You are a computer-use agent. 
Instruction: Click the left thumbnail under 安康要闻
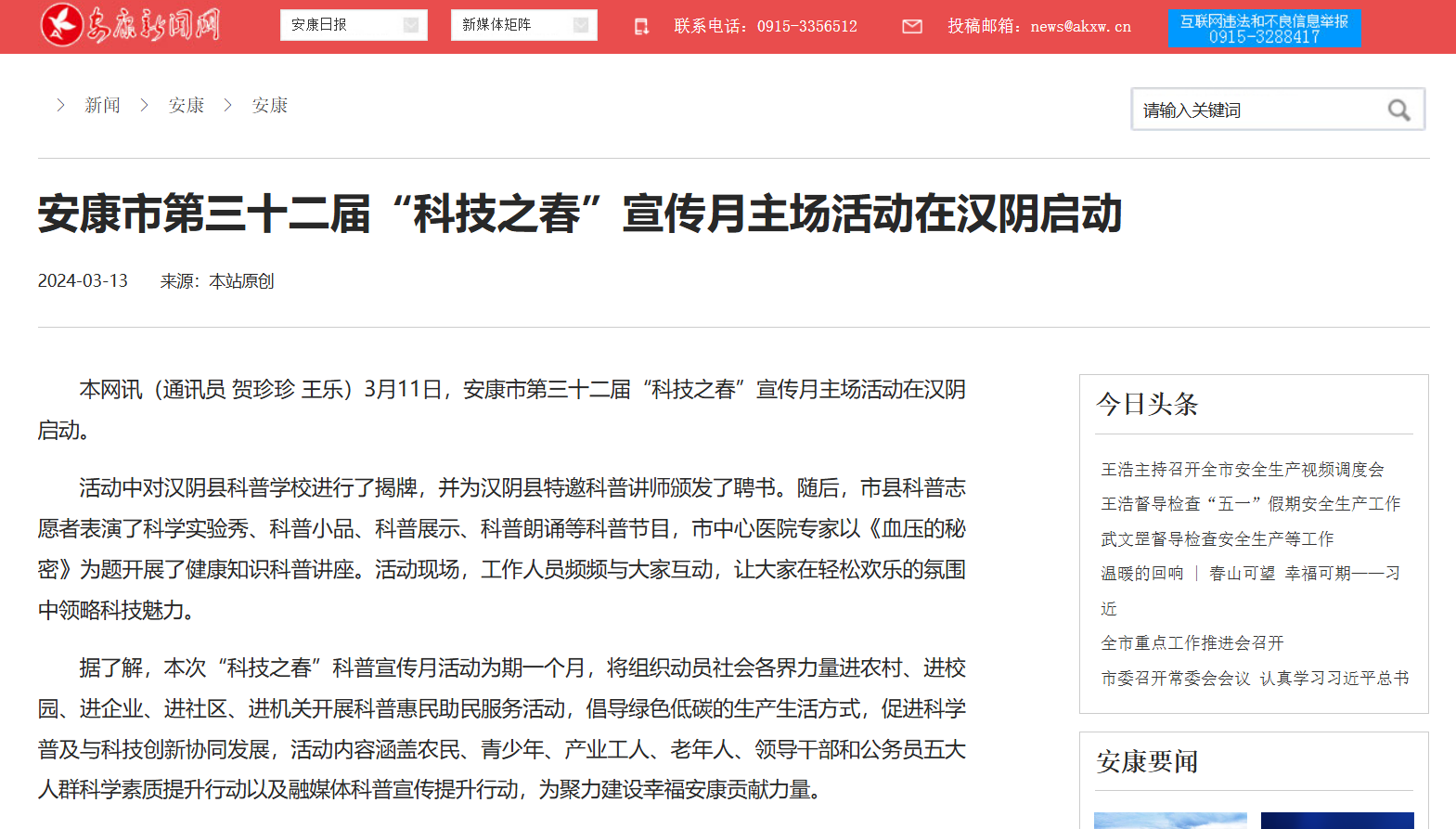coord(1170,821)
